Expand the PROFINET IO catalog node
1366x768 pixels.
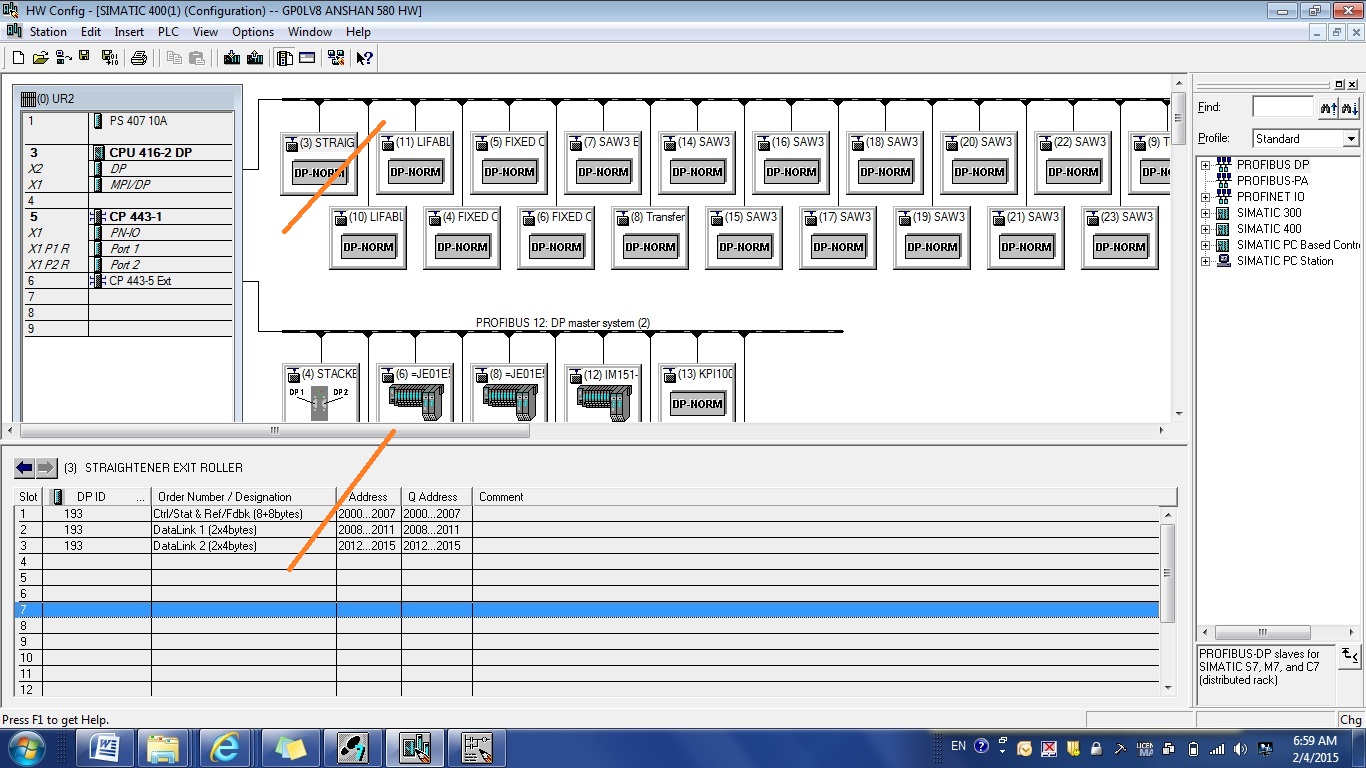(x=1205, y=197)
